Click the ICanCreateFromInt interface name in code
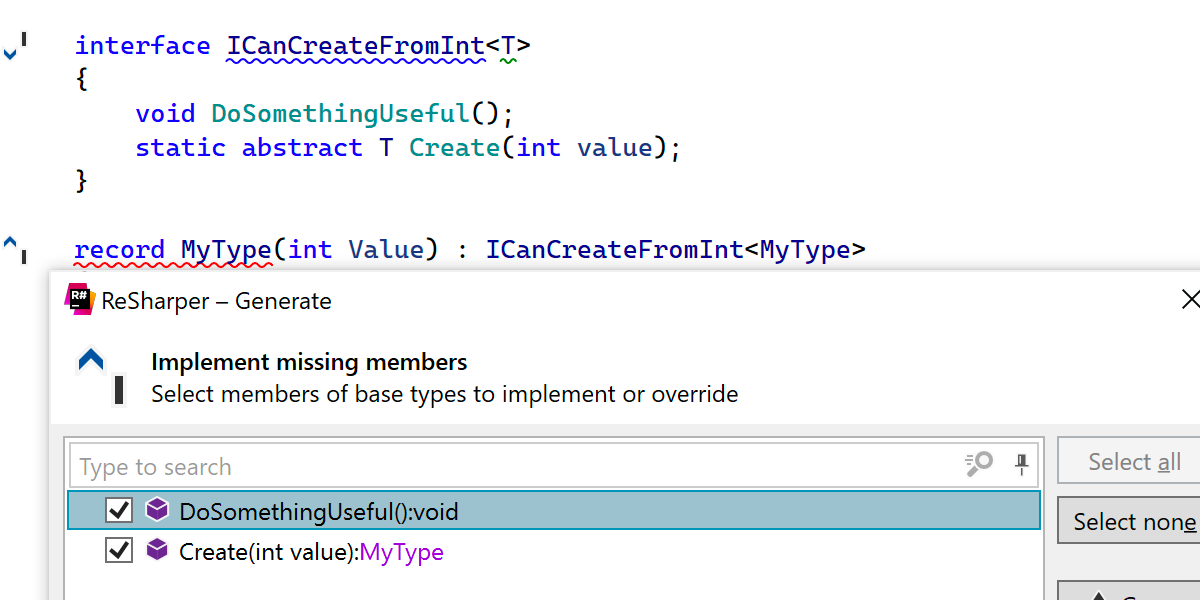 pyautogui.click(x=355, y=46)
